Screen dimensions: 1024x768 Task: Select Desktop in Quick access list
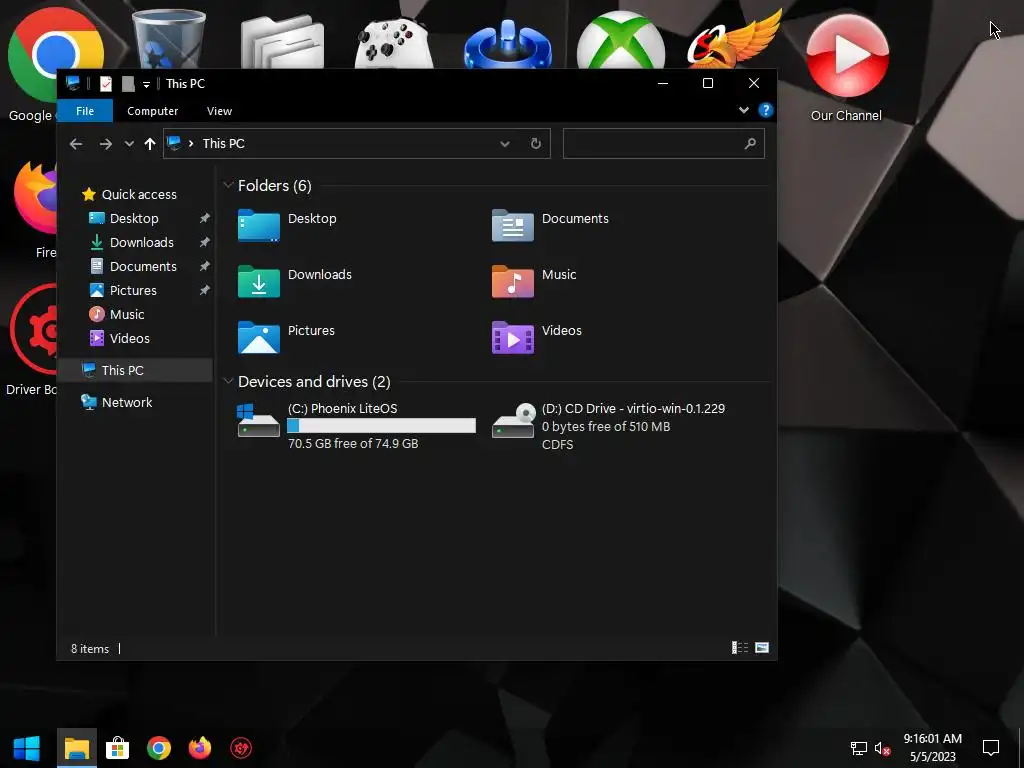pyautogui.click(x=135, y=219)
